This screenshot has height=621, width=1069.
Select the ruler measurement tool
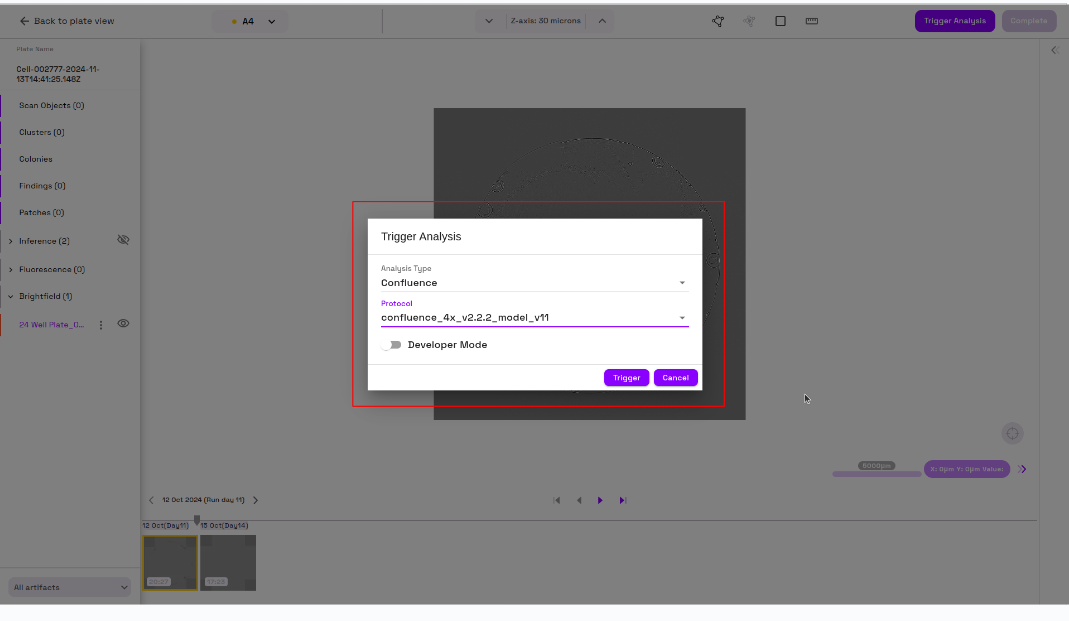[x=812, y=21]
